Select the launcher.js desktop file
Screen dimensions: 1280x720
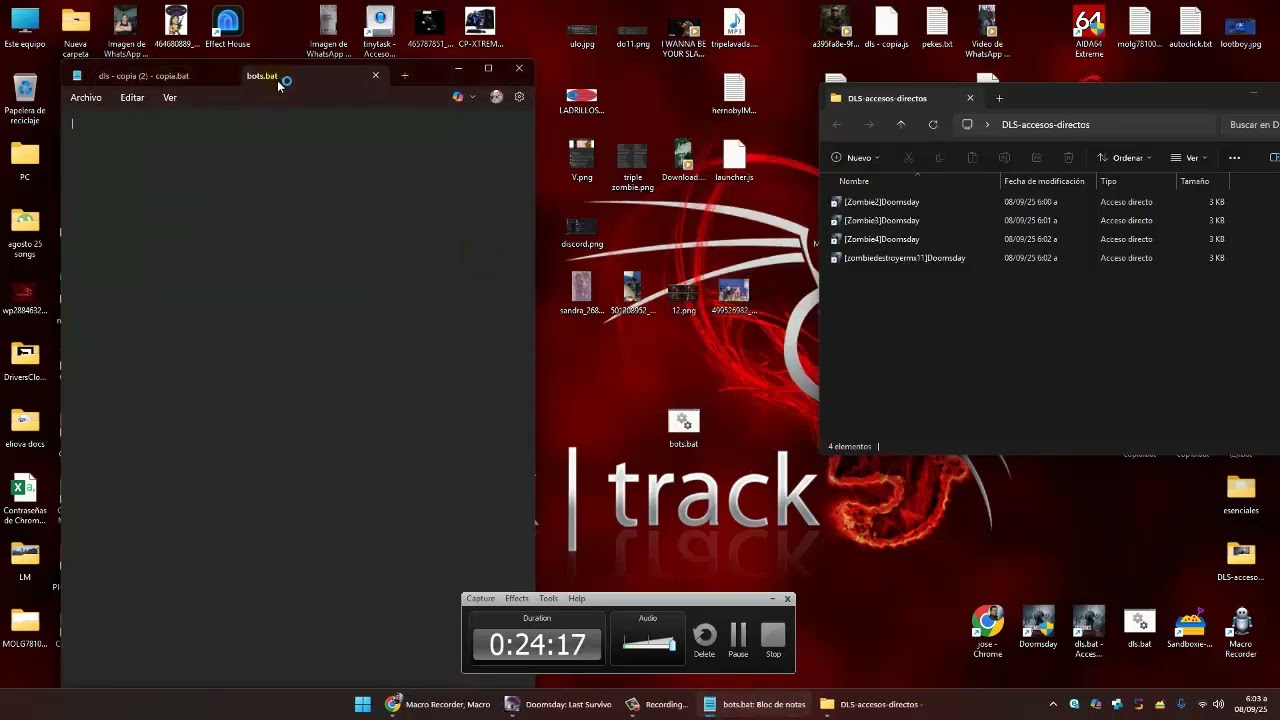click(734, 160)
